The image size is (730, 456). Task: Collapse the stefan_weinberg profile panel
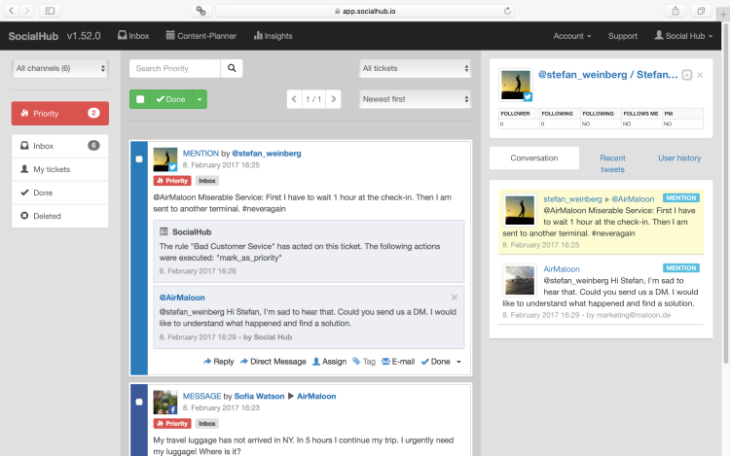[x=687, y=75]
